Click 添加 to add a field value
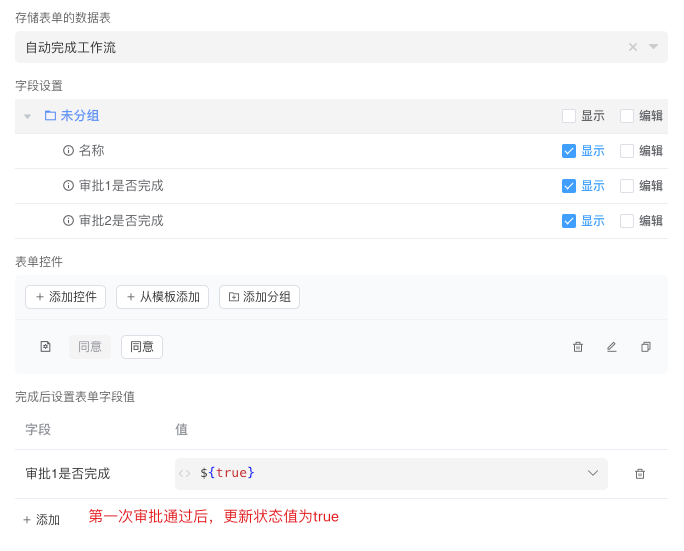 41,520
